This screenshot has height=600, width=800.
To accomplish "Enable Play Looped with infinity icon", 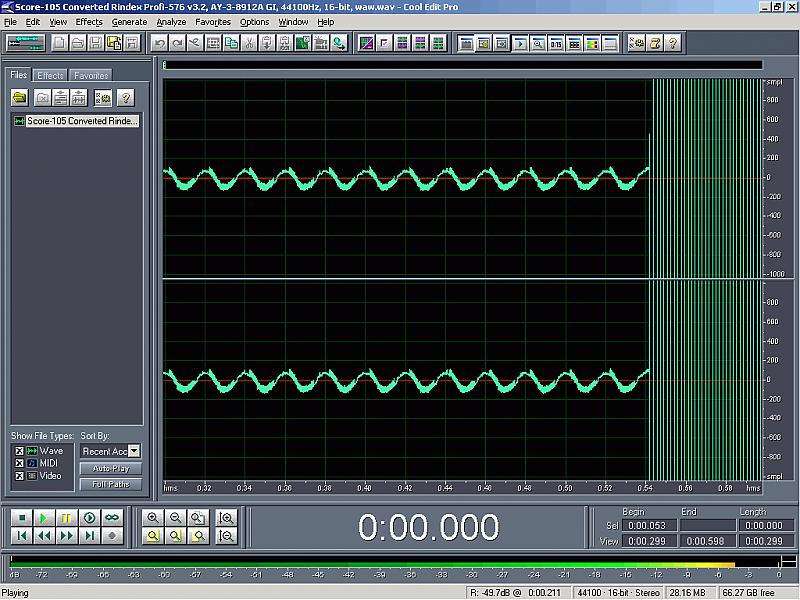I will point(112,518).
